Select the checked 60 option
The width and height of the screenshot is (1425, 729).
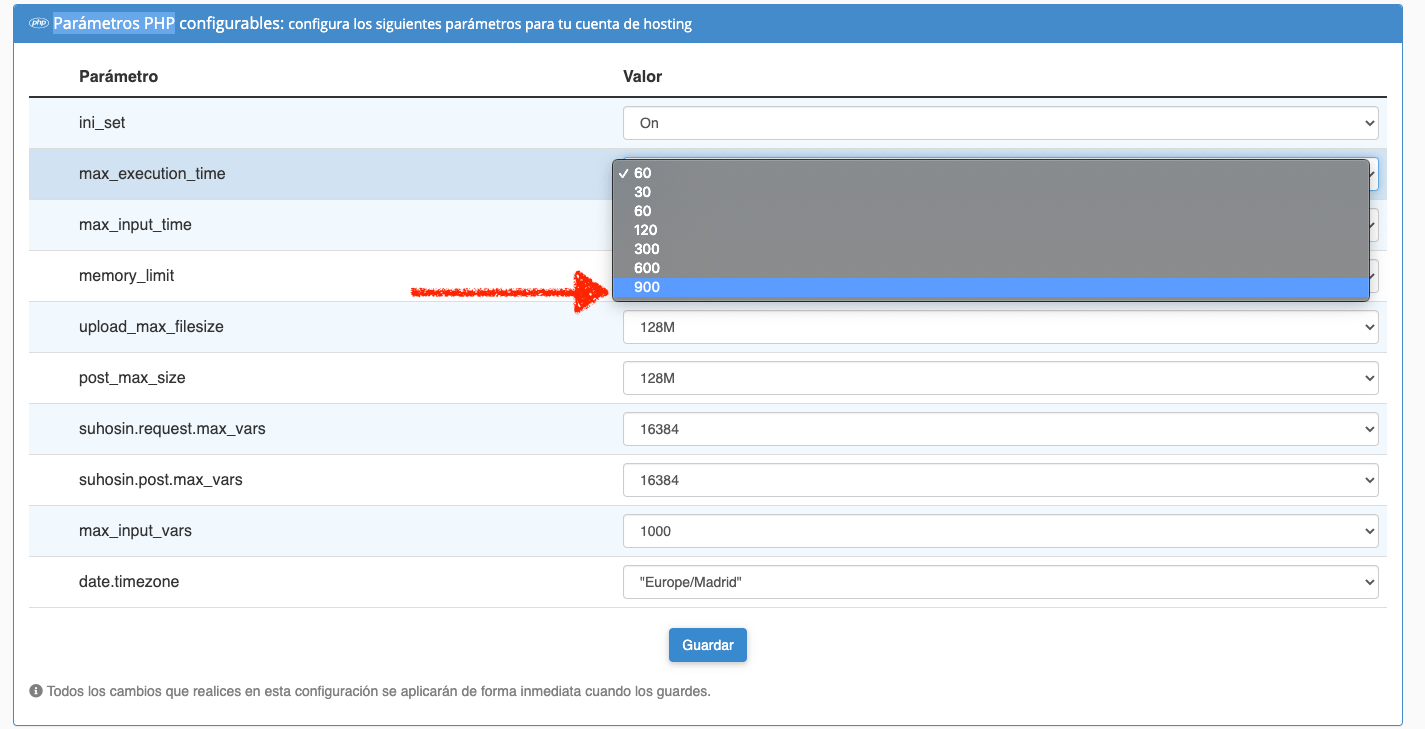point(990,173)
